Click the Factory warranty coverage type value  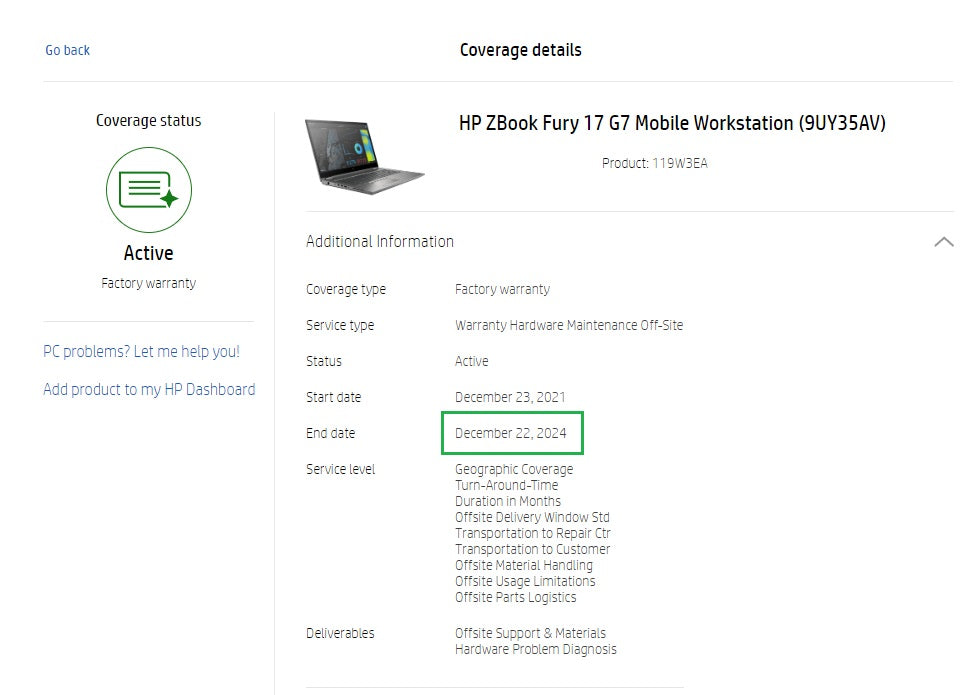tap(502, 289)
